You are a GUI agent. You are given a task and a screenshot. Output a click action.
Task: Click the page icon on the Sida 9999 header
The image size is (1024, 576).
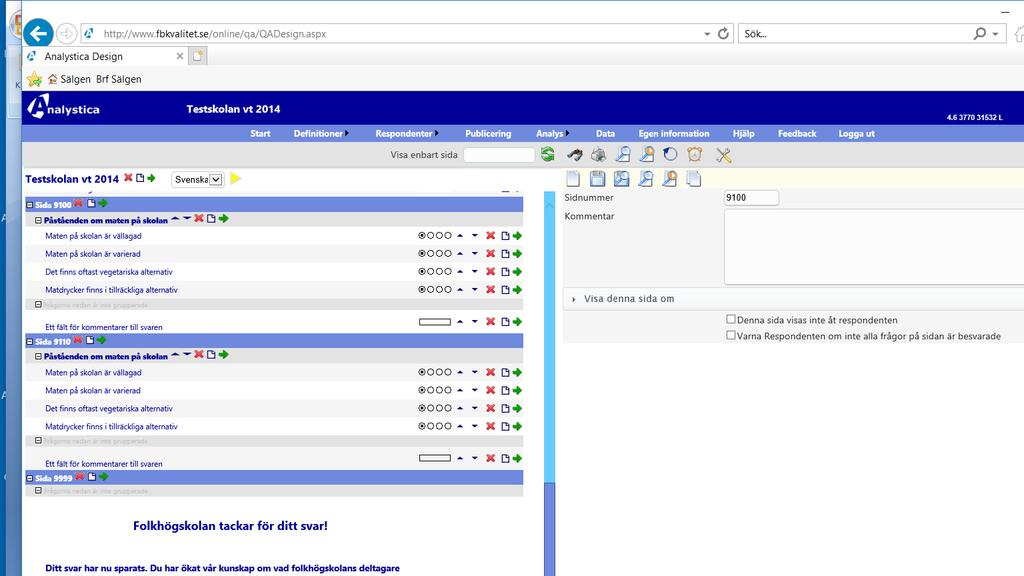(x=92, y=477)
